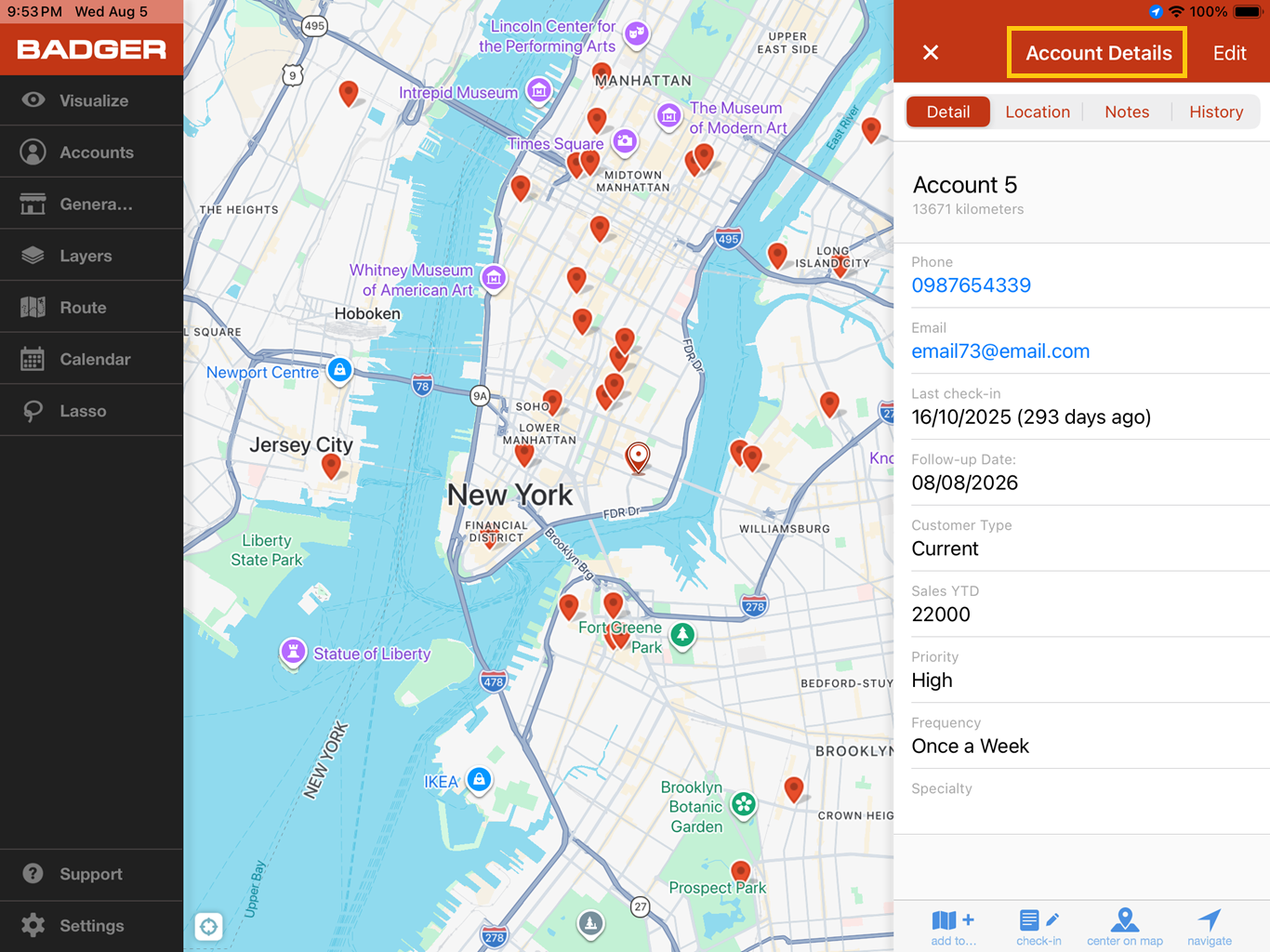Switch to the History tab

coord(1216,112)
